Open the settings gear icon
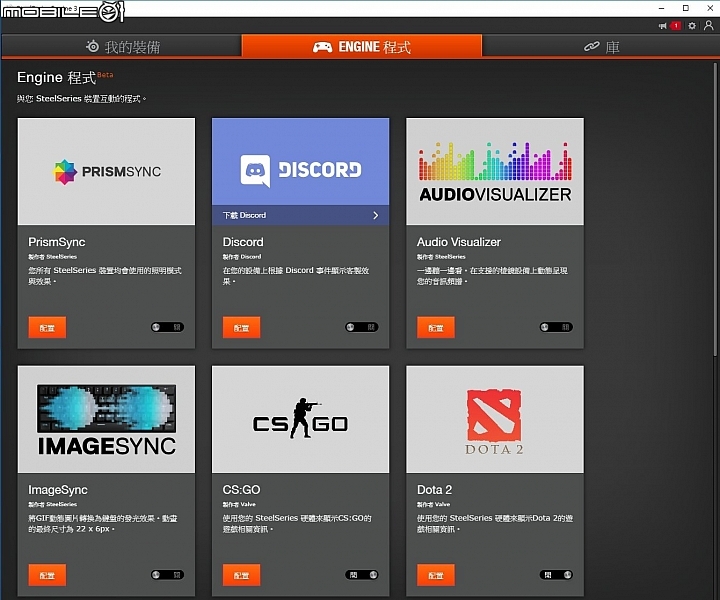 pyautogui.click(x=692, y=26)
